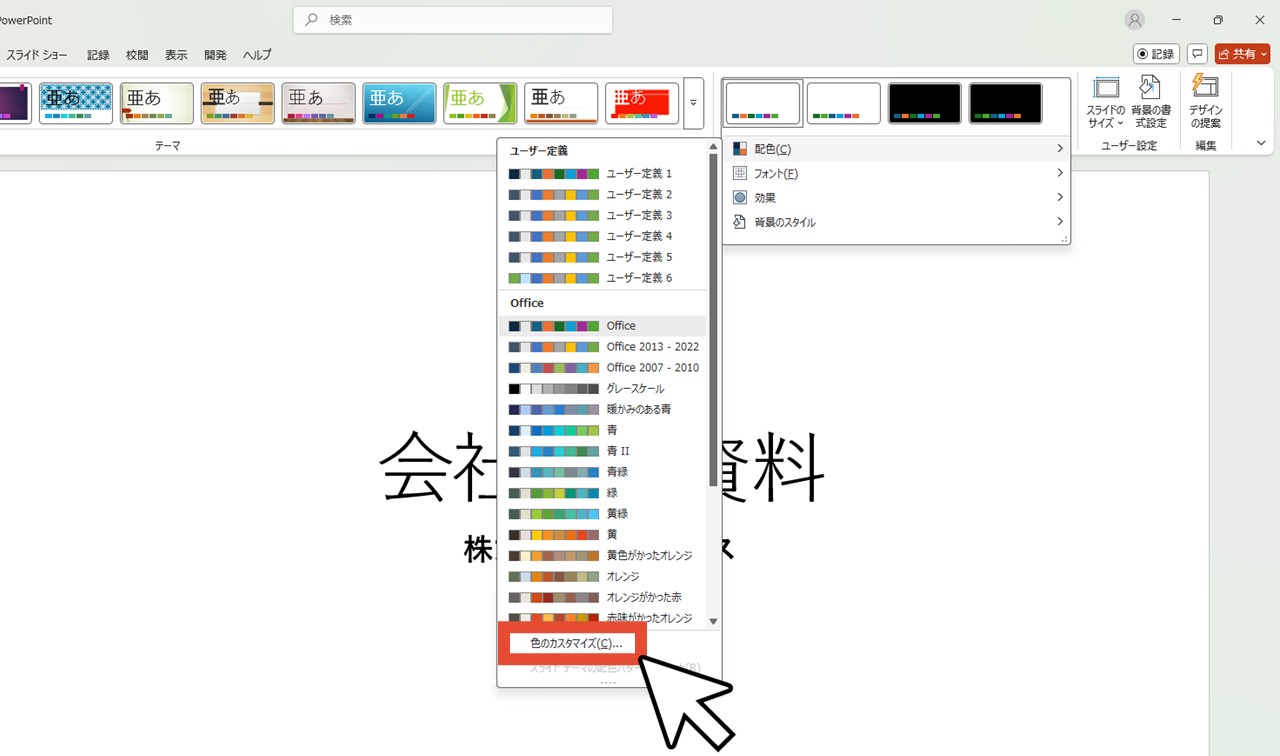Switch to the 表示 ribbon tab
Viewport: 1280px width, 756px height.
click(x=176, y=55)
